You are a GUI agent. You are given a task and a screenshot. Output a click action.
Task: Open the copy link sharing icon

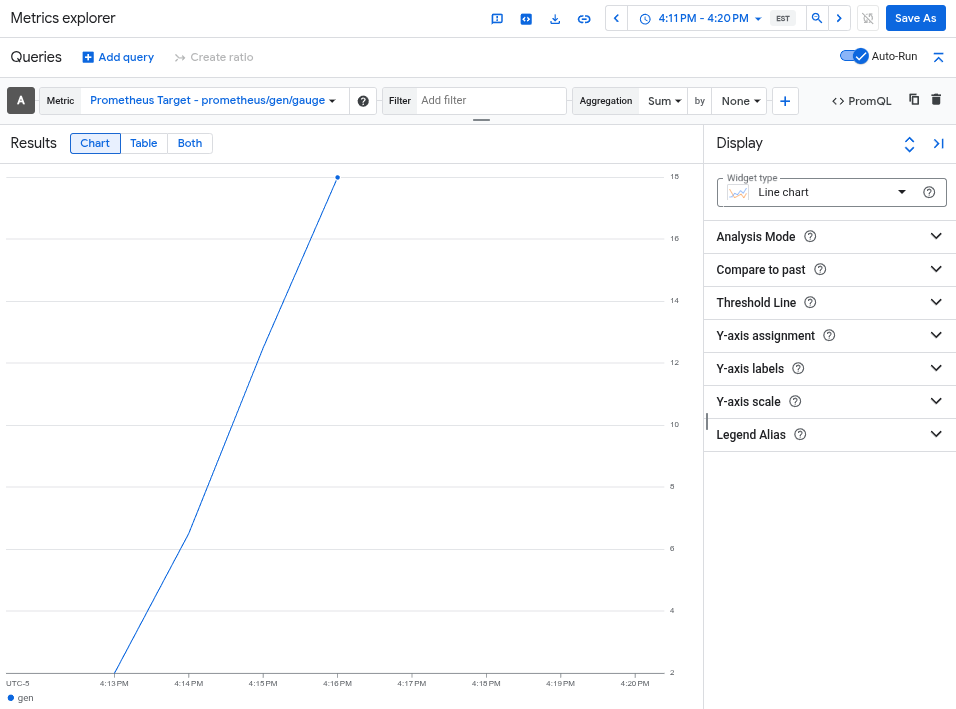coord(584,18)
